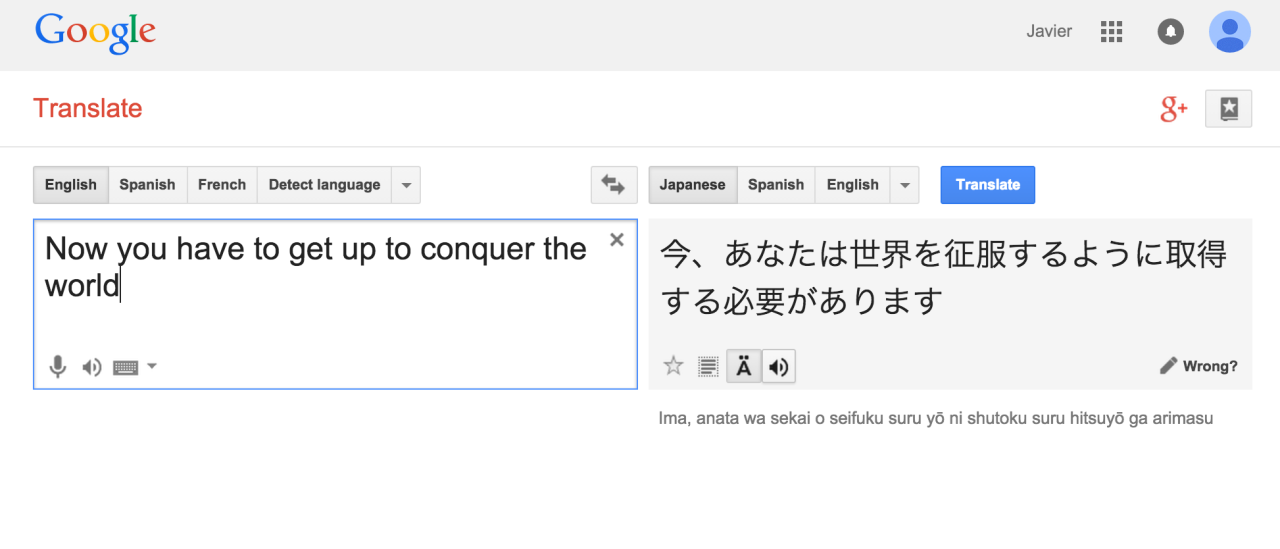Open the virtual keyboard icon
Screen dimensions: 1280x549
(125, 367)
